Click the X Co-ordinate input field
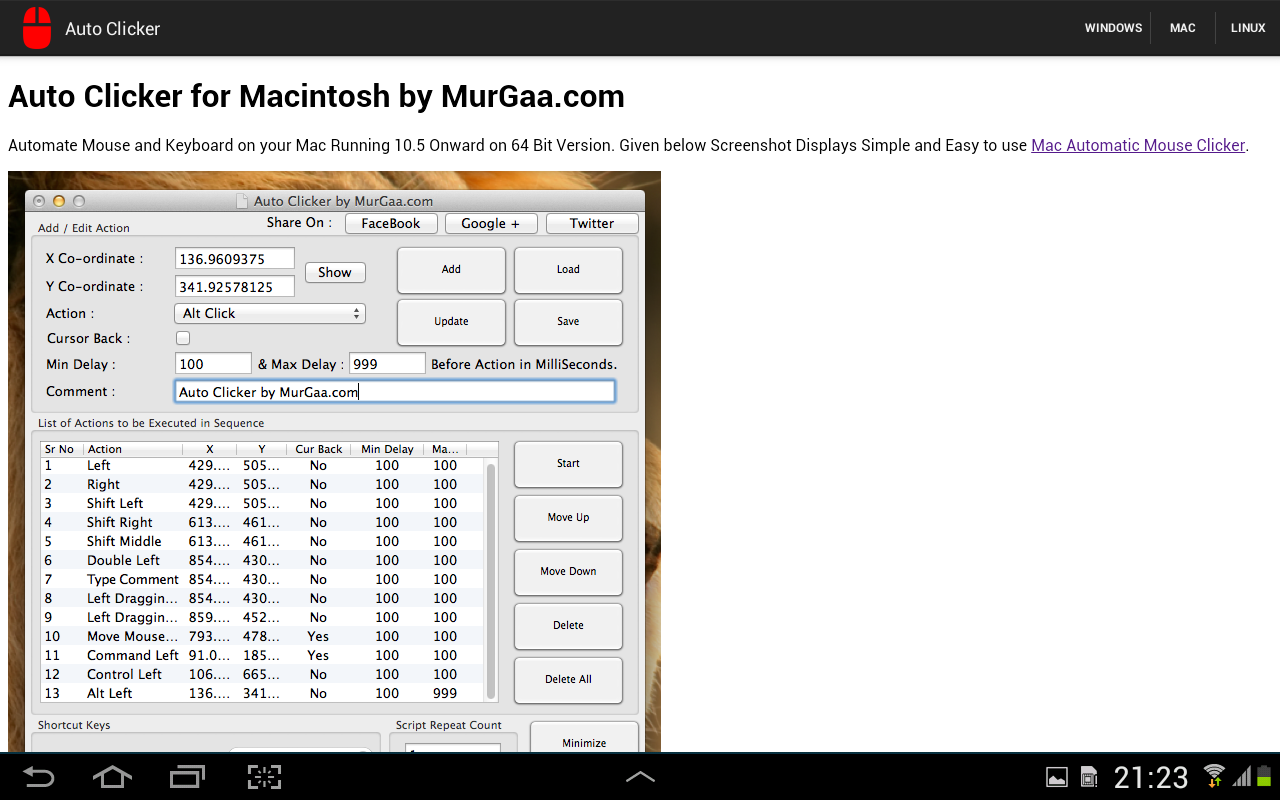The height and width of the screenshot is (800, 1280). [235, 259]
